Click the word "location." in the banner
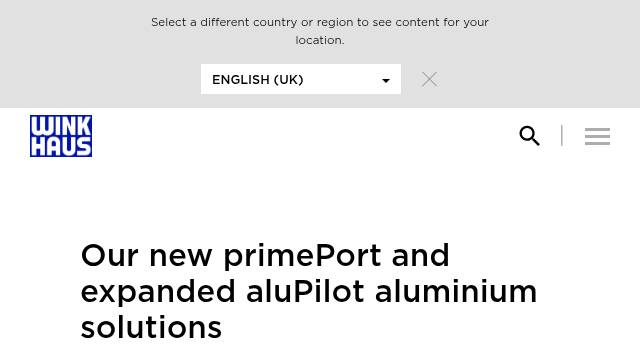640x360 pixels. coord(320,40)
